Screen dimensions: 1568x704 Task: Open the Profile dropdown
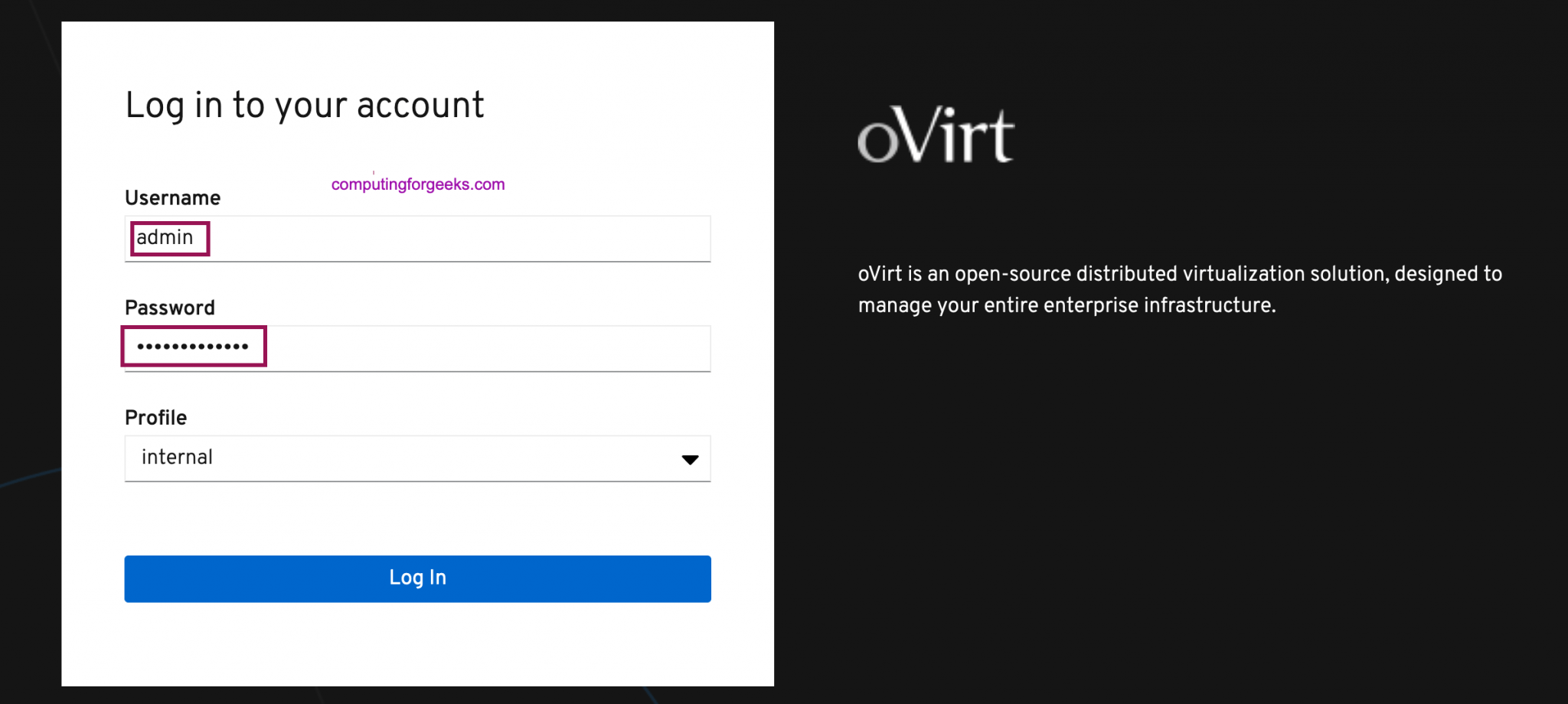pos(417,458)
